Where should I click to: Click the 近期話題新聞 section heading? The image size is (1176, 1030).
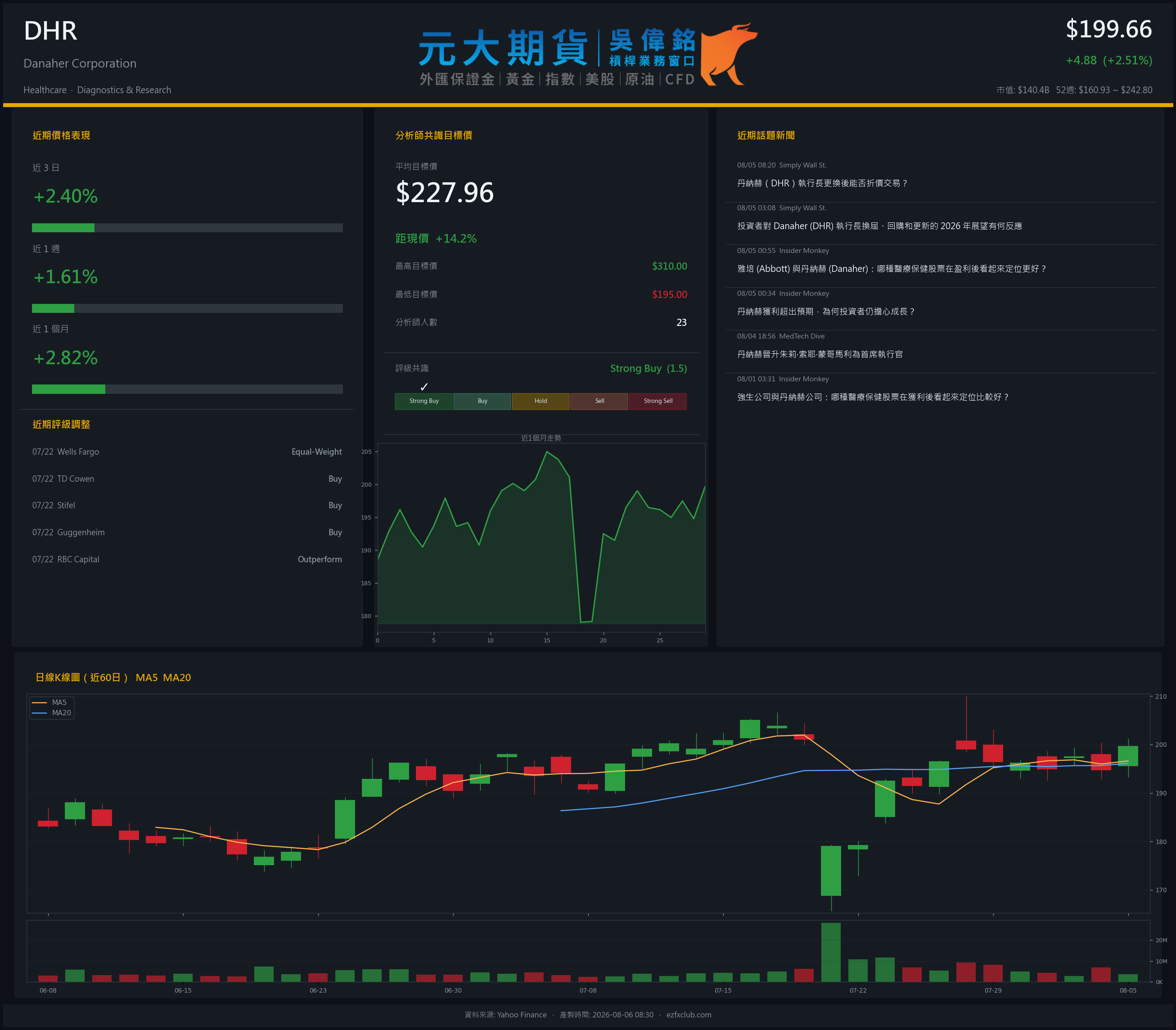(766, 136)
